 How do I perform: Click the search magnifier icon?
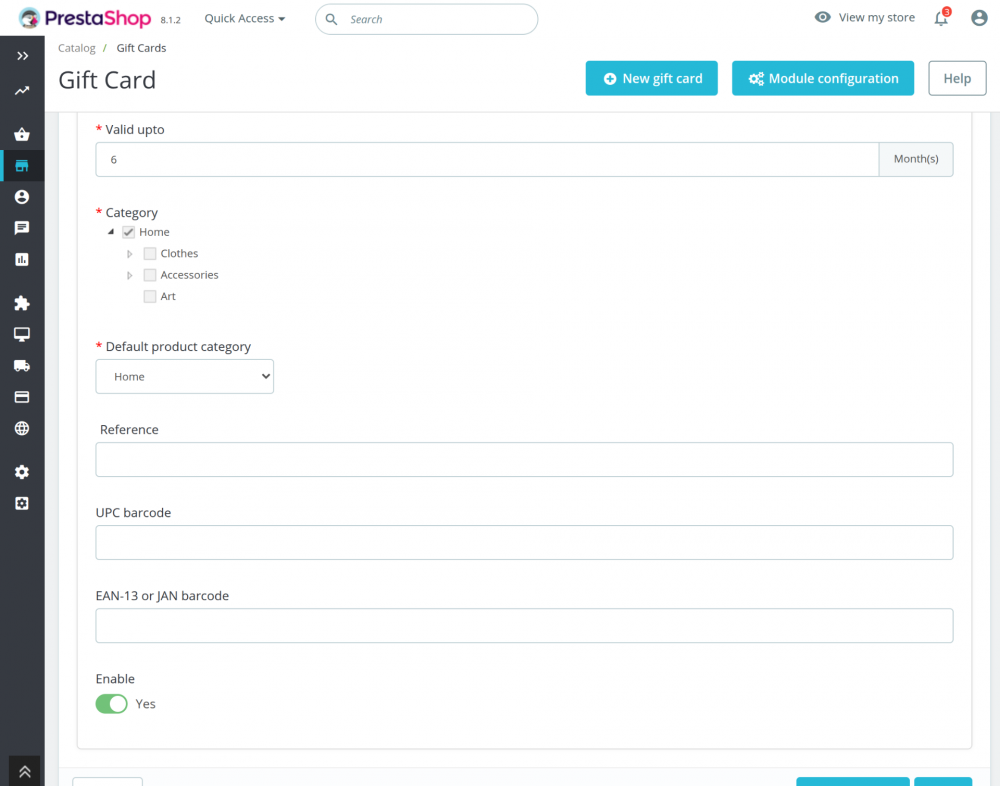[332, 19]
